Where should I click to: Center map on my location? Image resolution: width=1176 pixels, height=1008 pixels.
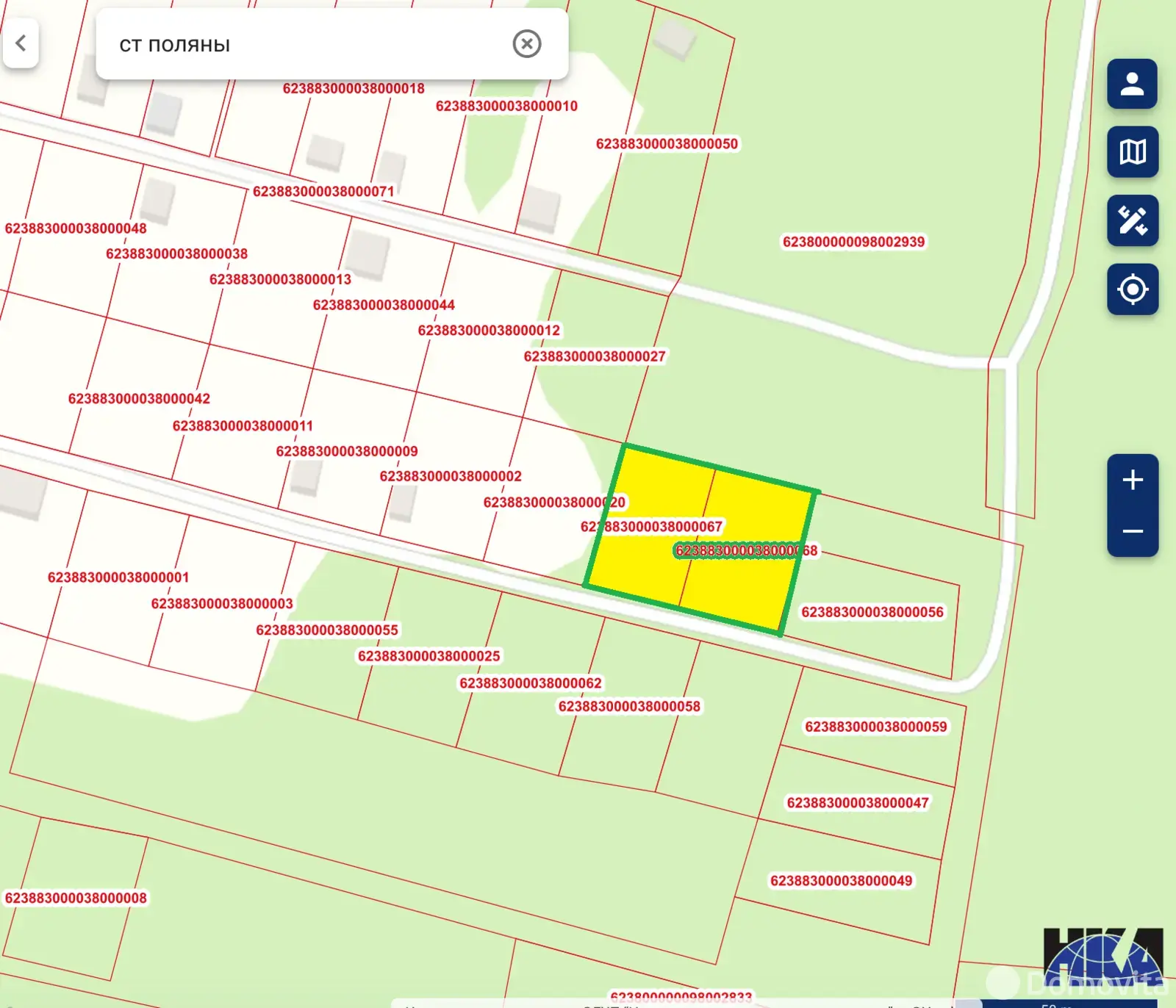point(1132,289)
